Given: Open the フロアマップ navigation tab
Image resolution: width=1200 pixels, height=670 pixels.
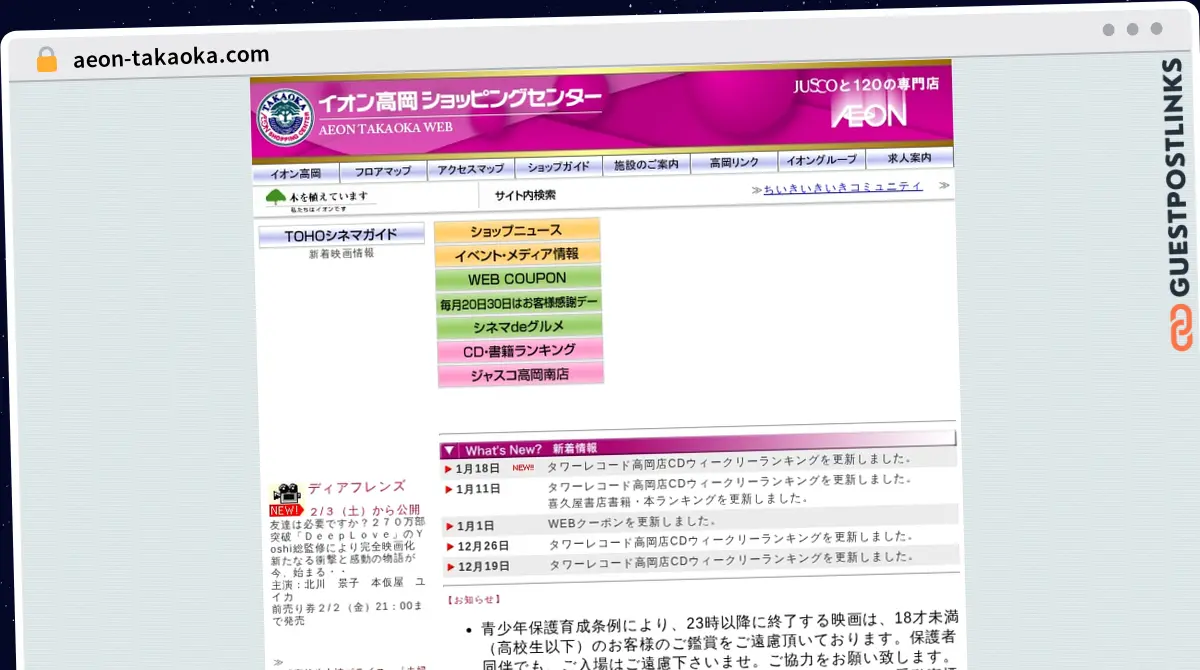Looking at the screenshot, I should click(x=383, y=171).
